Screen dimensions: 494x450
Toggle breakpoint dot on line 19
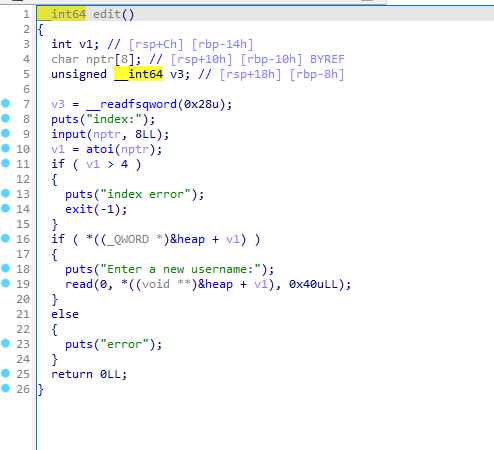point(6,283)
